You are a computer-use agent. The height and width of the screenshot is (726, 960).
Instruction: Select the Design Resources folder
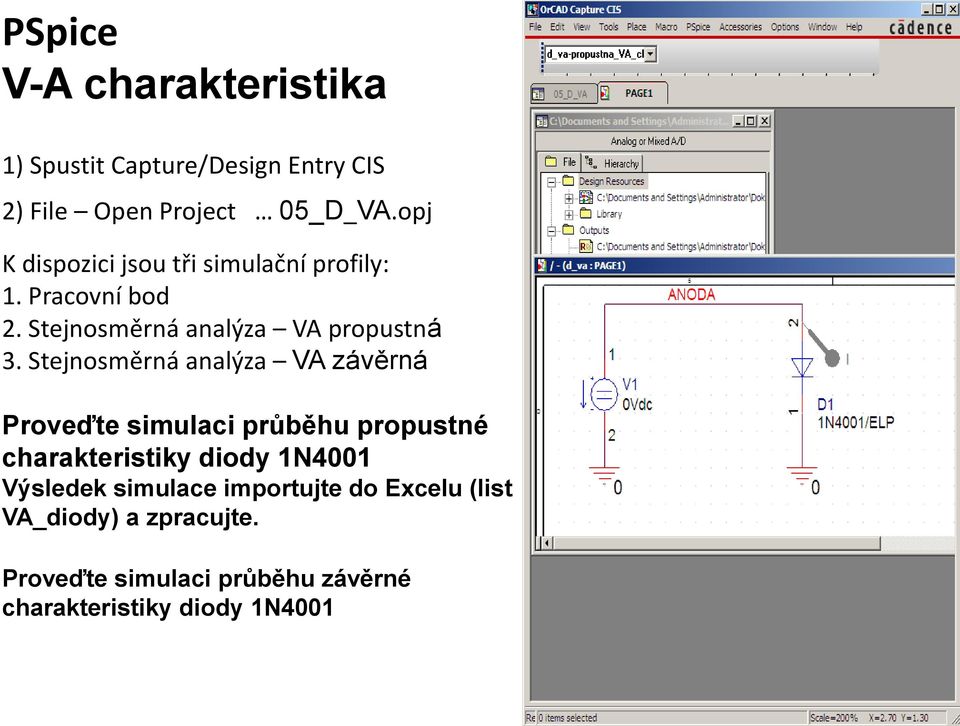612,181
